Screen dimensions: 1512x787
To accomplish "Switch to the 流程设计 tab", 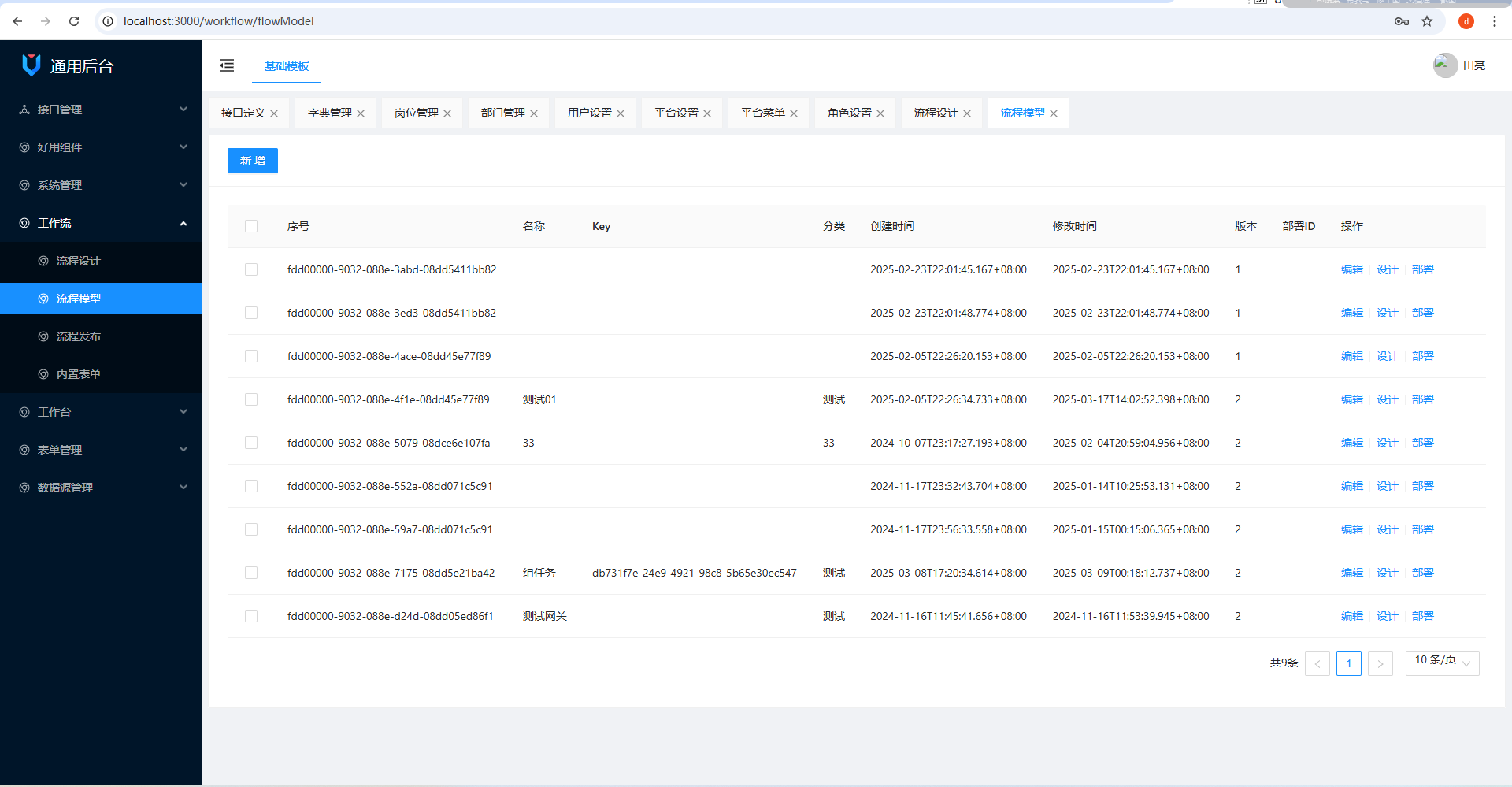I will (936, 113).
